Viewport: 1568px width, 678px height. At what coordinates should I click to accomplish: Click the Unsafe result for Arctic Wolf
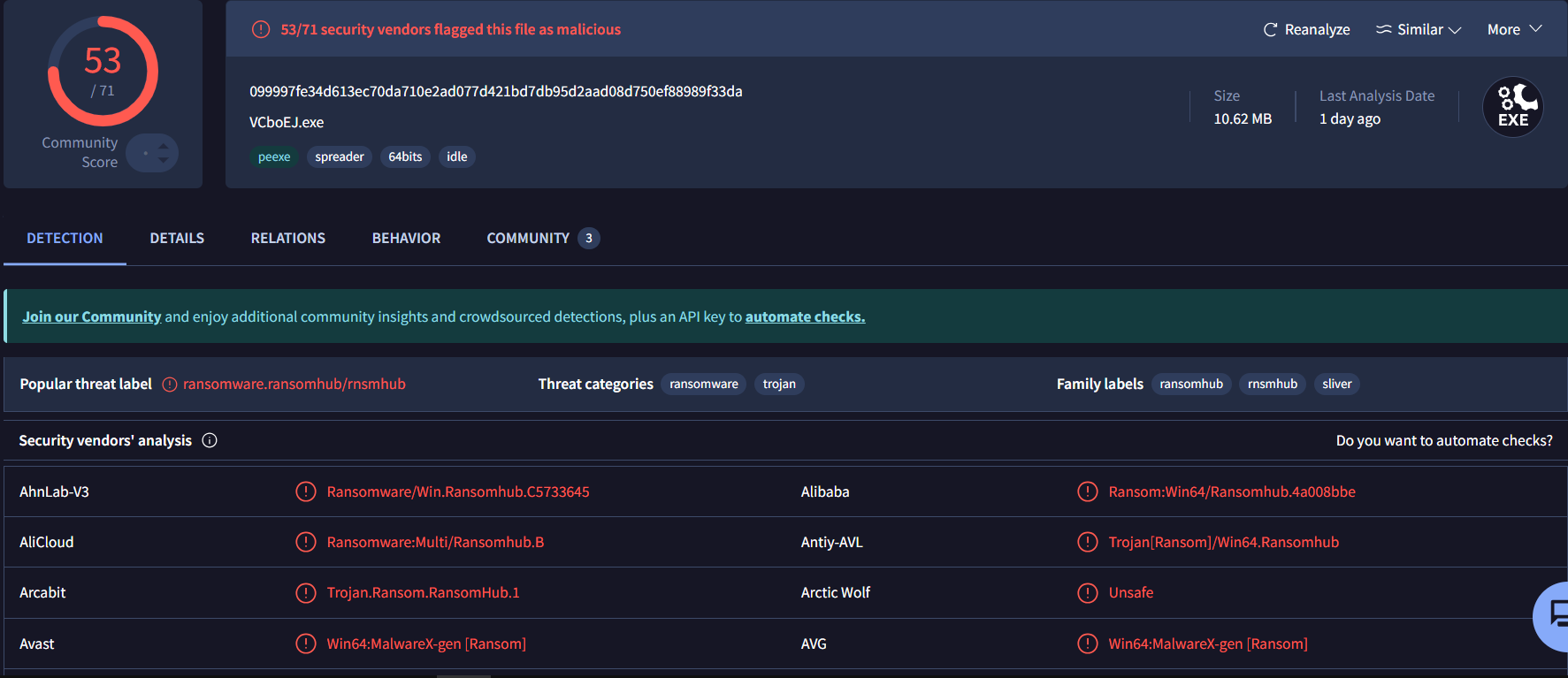(x=1131, y=592)
